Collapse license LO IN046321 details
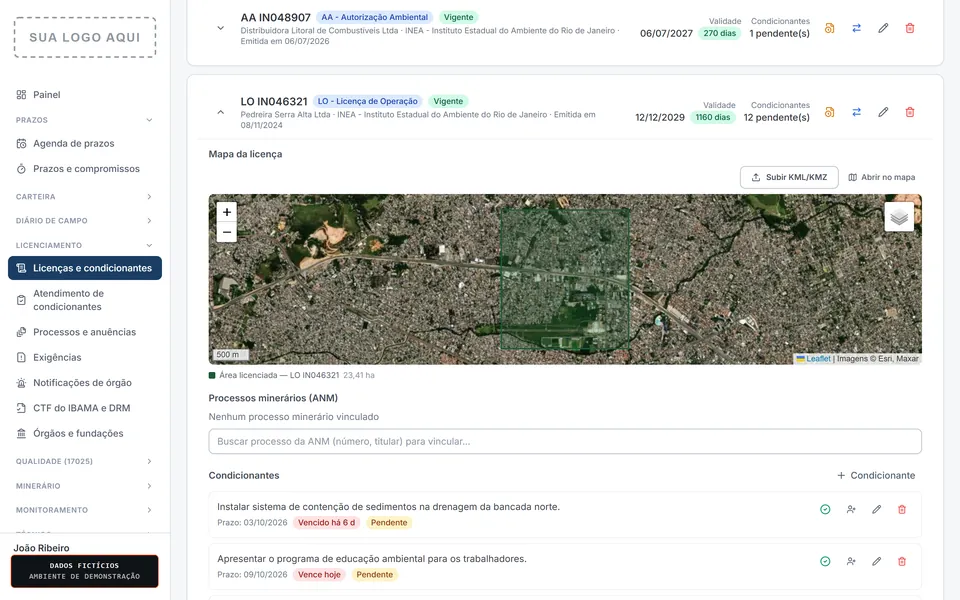The height and width of the screenshot is (600, 960). pos(220,112)
